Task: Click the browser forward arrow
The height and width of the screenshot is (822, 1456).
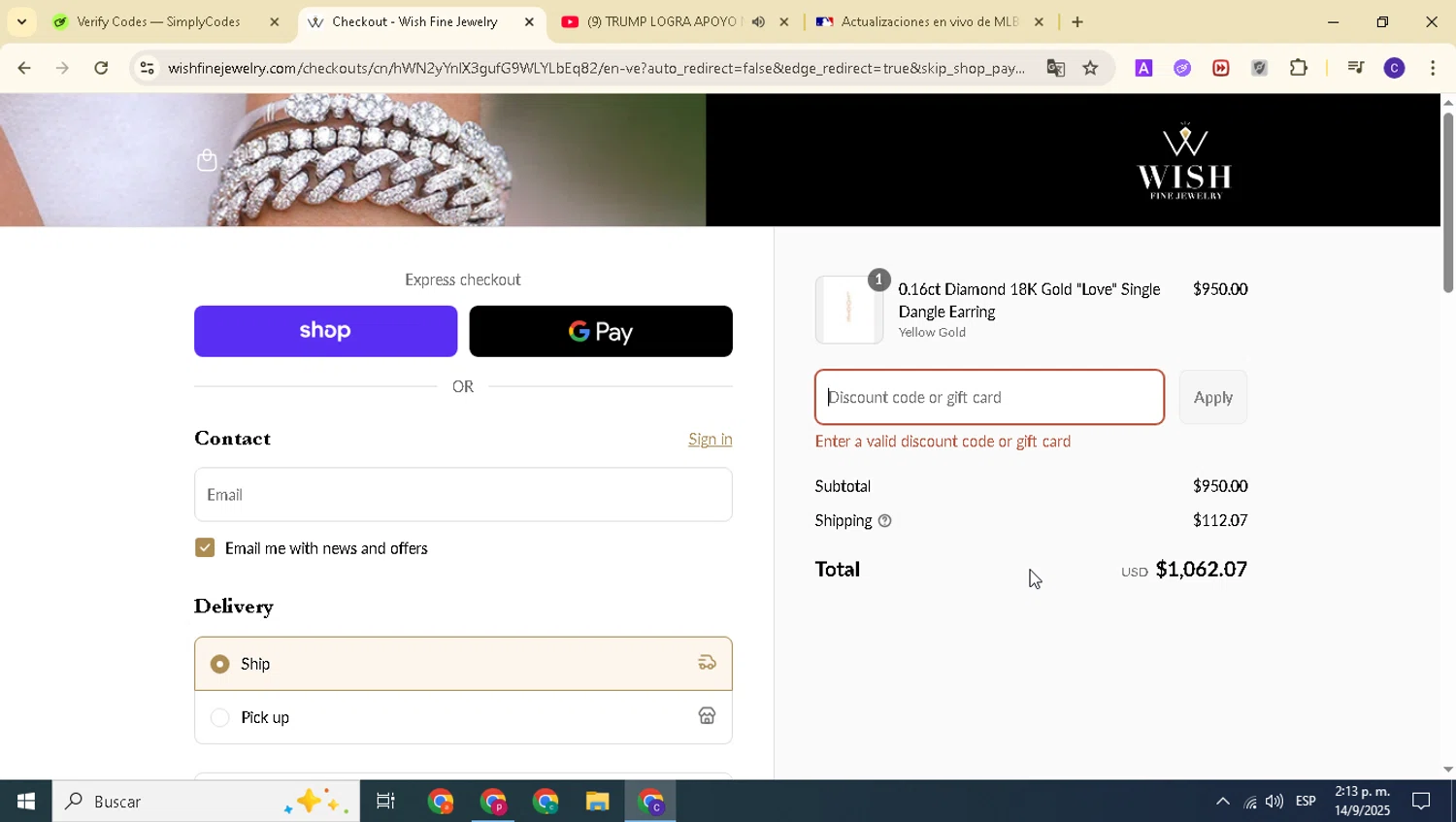Action: coord(62,68)
